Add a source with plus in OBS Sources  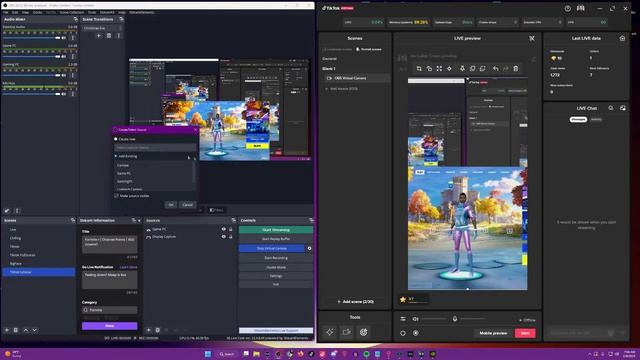click(149, 330)
